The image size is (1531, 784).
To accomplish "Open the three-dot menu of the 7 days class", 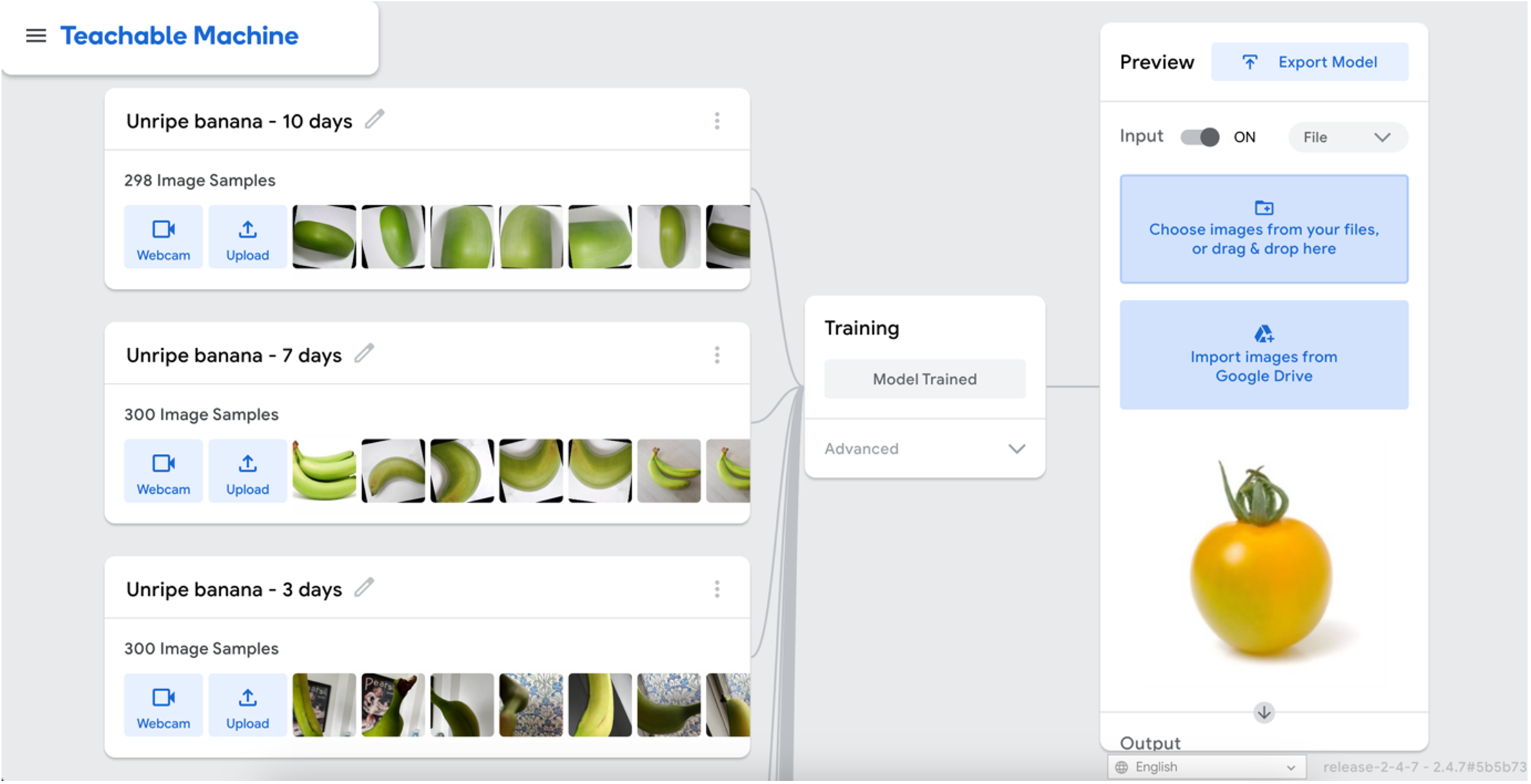I will (716, 355).
